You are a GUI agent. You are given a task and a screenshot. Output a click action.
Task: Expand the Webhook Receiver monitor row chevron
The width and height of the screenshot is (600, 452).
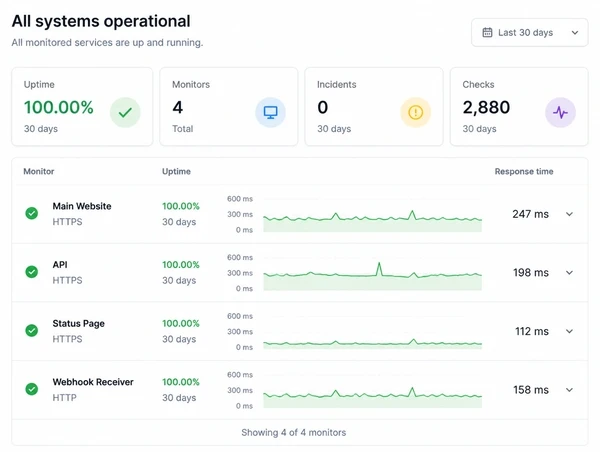pos(569,390)
